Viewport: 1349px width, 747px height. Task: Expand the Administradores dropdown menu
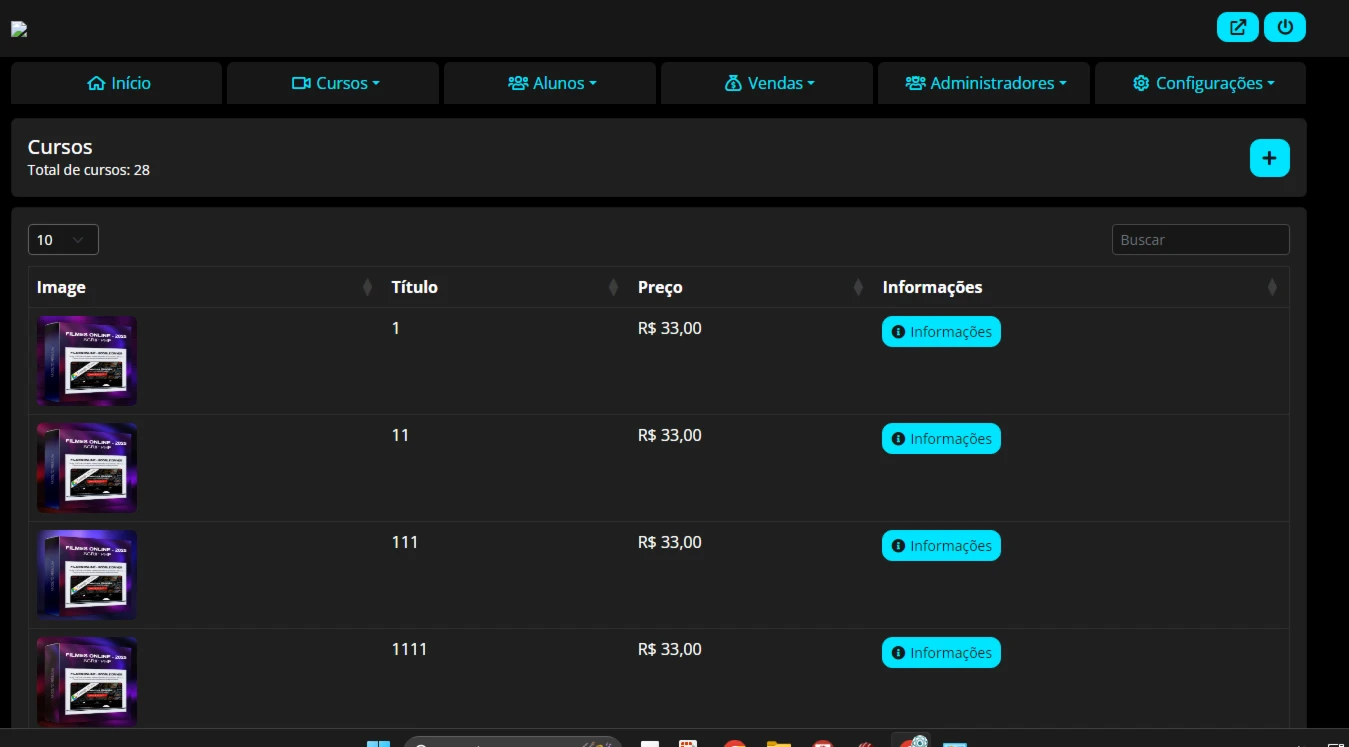point(984,83)
